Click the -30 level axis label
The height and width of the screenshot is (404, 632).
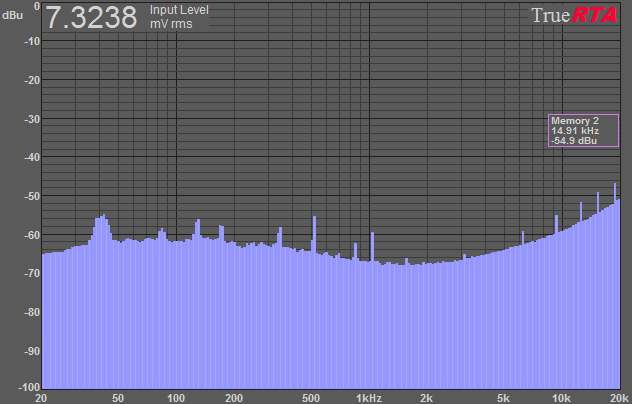[29, 119]
